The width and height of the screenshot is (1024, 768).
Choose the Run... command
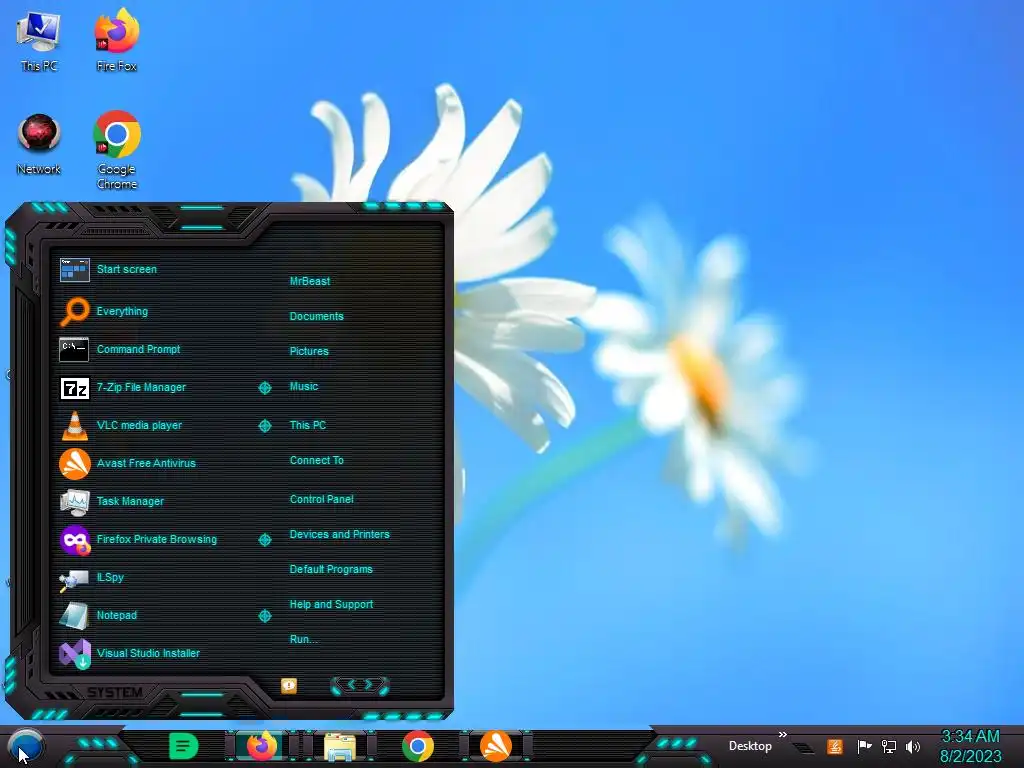point(304,639)
